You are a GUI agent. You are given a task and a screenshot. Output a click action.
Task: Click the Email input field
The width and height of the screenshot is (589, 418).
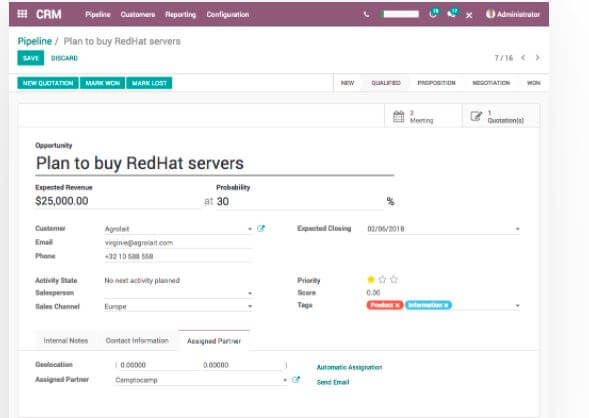[x=177, y=243]
